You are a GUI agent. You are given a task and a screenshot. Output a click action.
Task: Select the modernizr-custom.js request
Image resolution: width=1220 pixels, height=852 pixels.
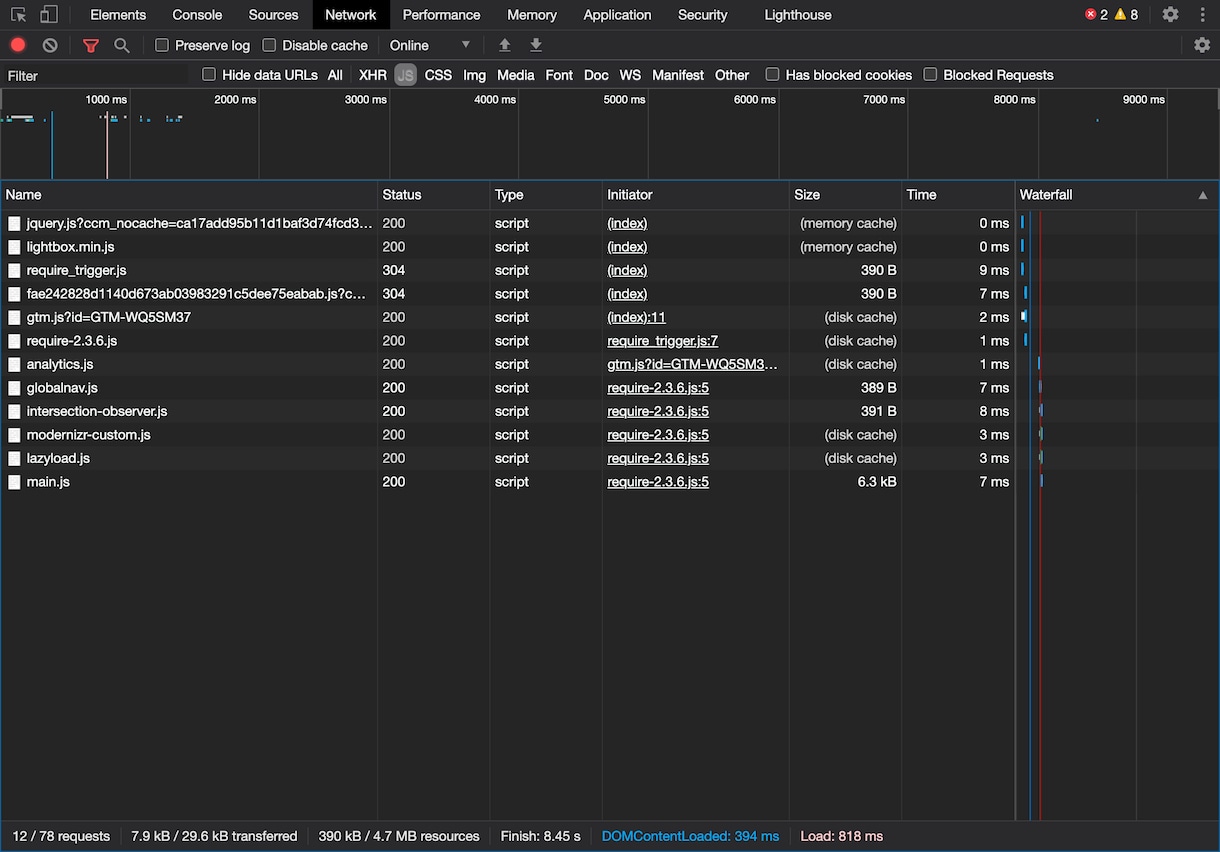[x=508, y=435]
